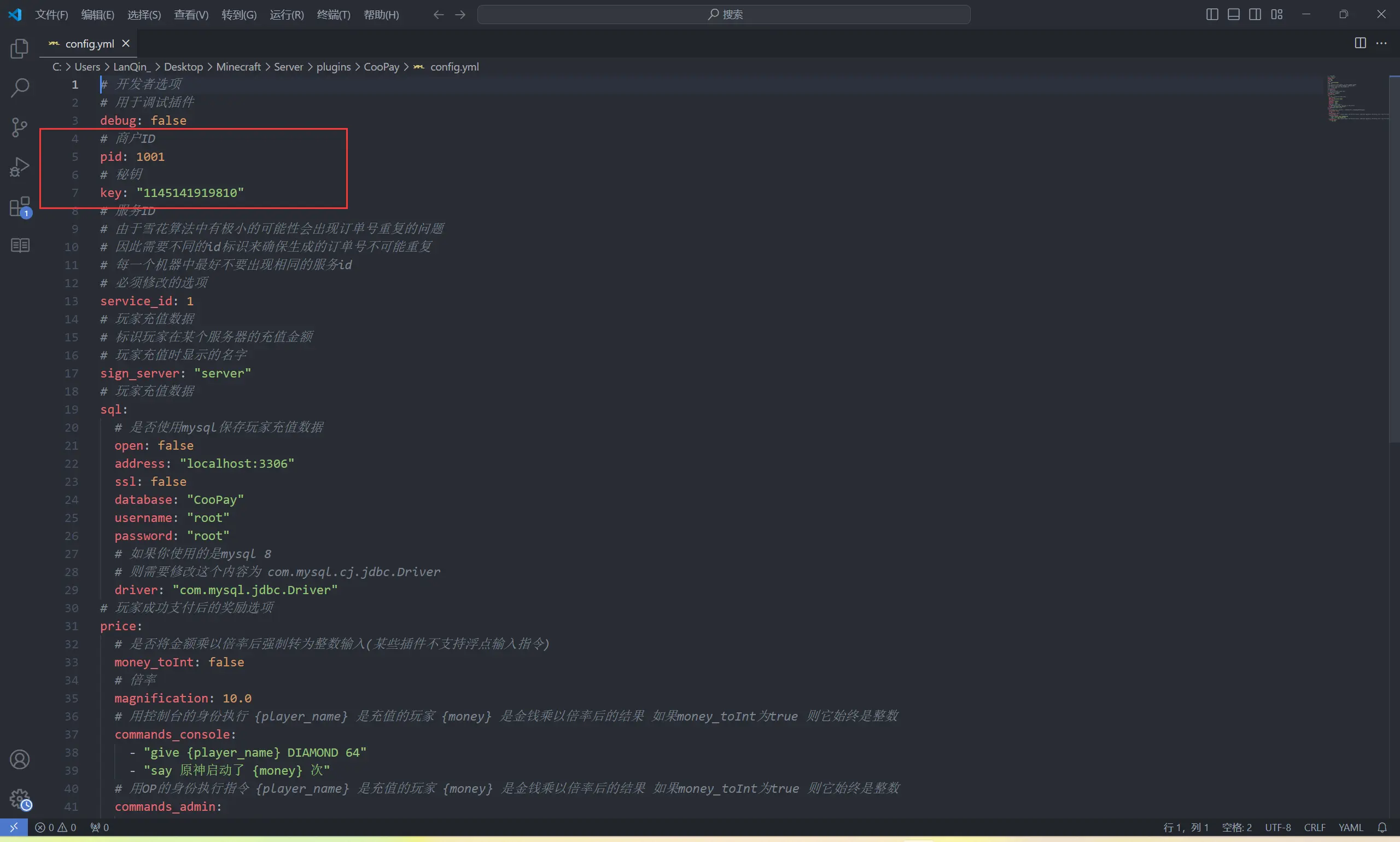
Task: Open the Search sidebar icon
Action: click(x=19, y=88)
